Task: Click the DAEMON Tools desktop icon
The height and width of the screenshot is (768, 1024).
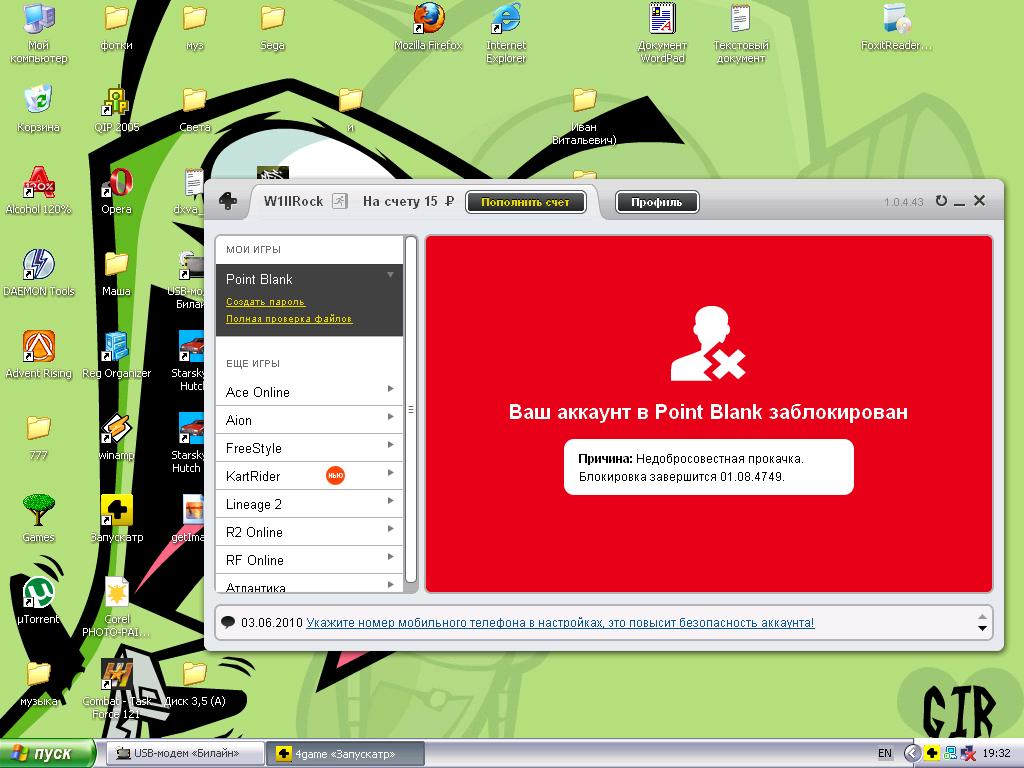Action: pos(38,267)
